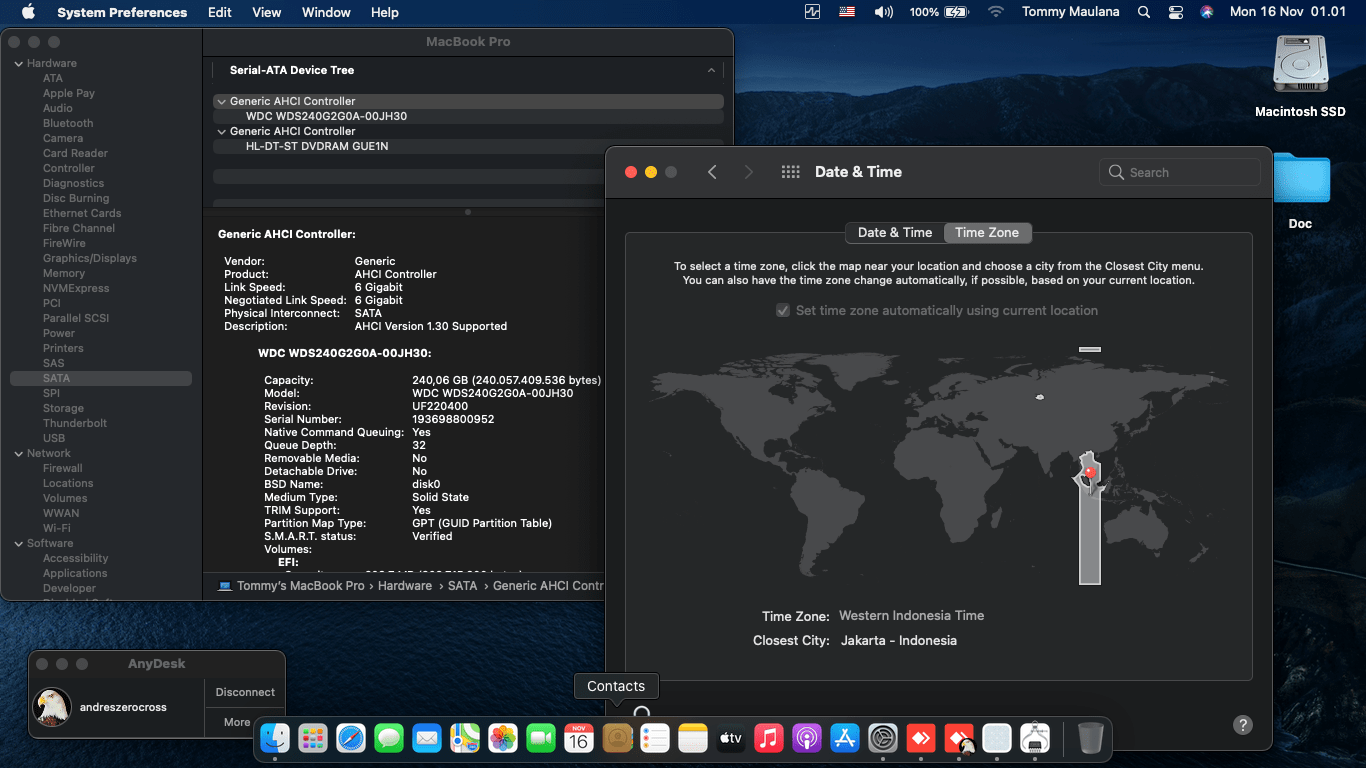The height and width of the screenshot is (768, 1366).
Task: Open the Apple menu
Action: [28, 12]
